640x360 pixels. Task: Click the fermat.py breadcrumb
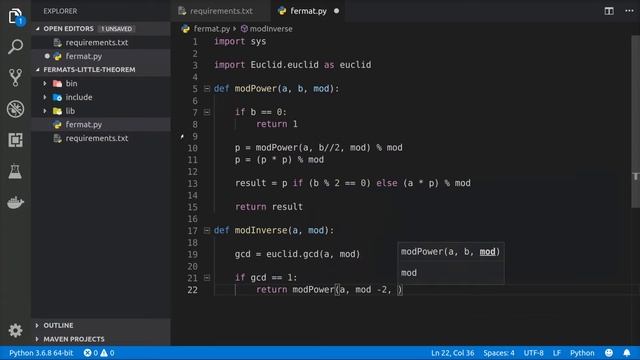[211, 29]
